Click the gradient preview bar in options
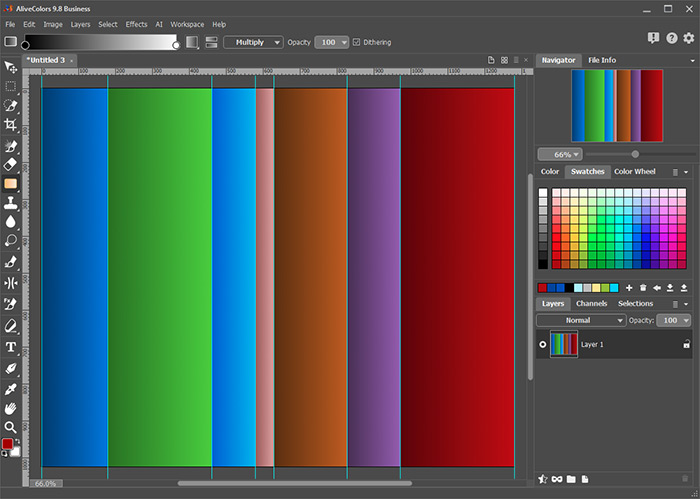 coord(101,42)
